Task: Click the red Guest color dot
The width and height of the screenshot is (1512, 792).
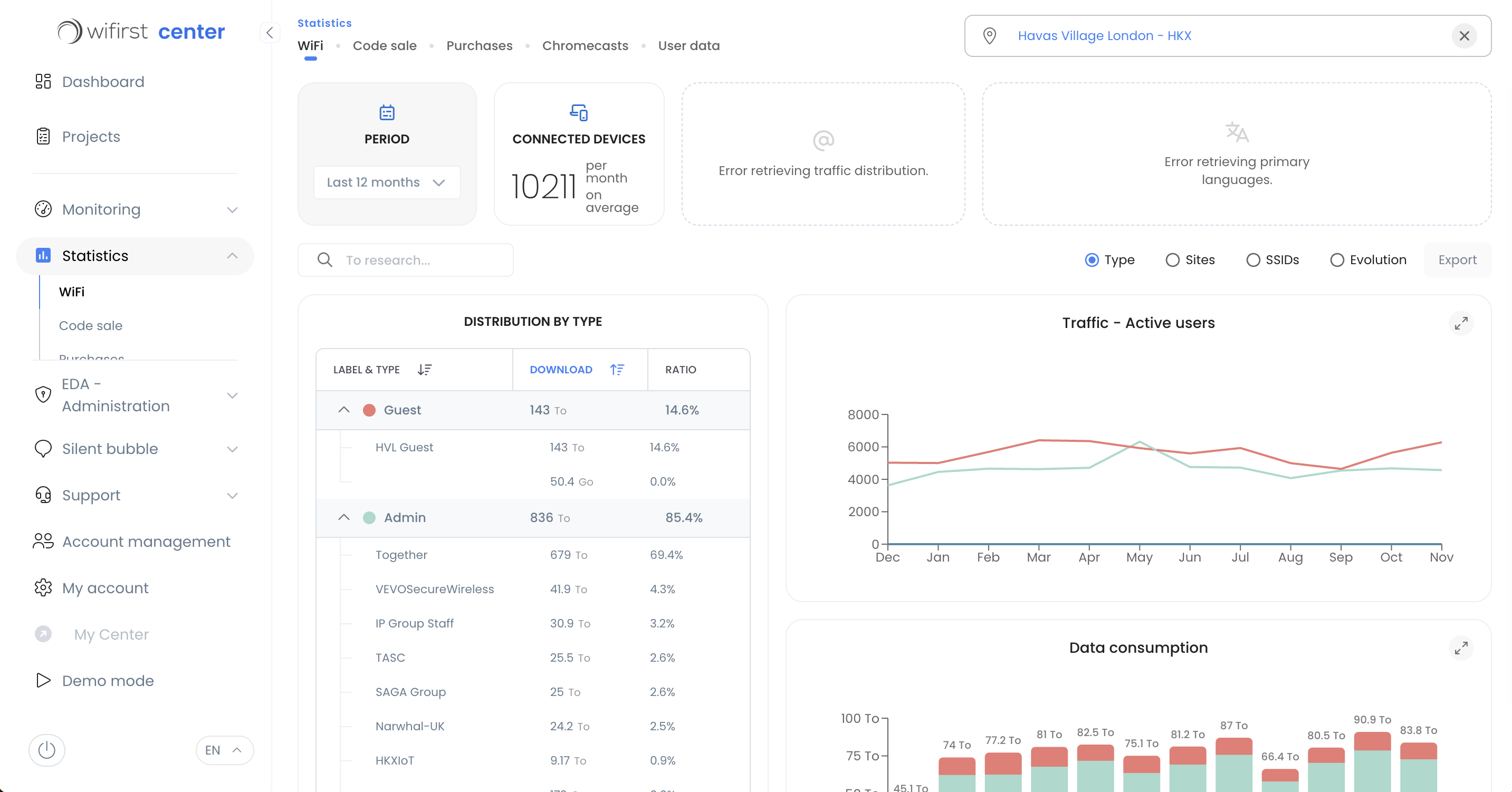Action: point(369,410)
